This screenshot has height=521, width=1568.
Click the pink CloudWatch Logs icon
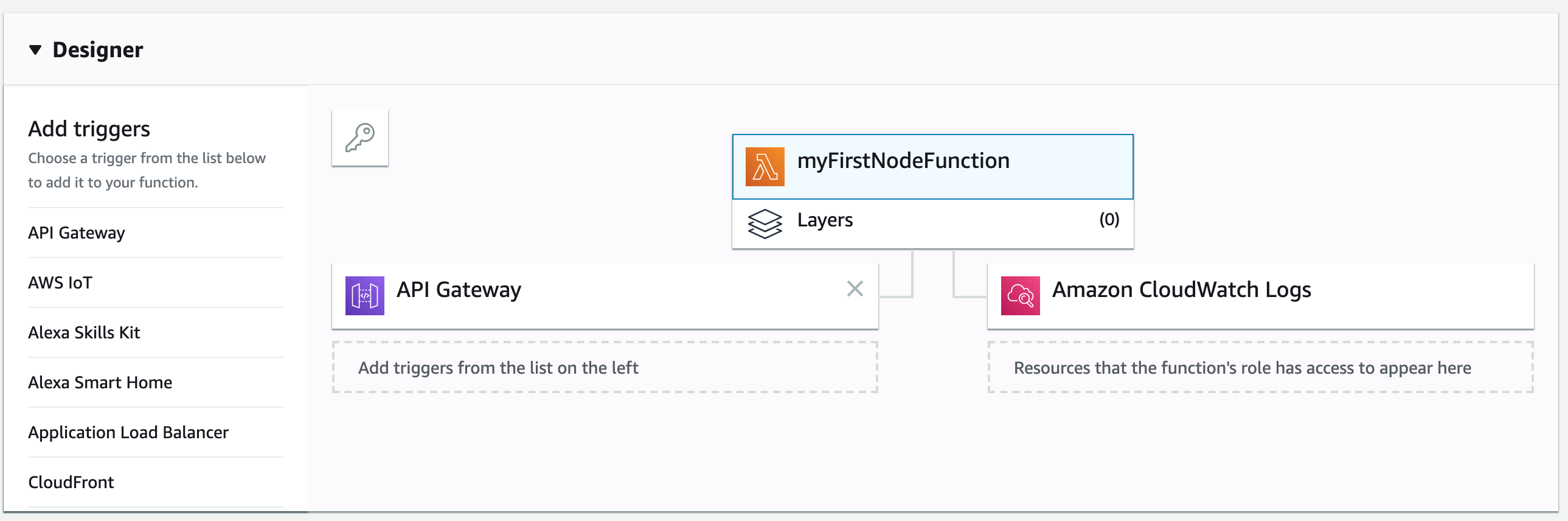click(1020, 296)
